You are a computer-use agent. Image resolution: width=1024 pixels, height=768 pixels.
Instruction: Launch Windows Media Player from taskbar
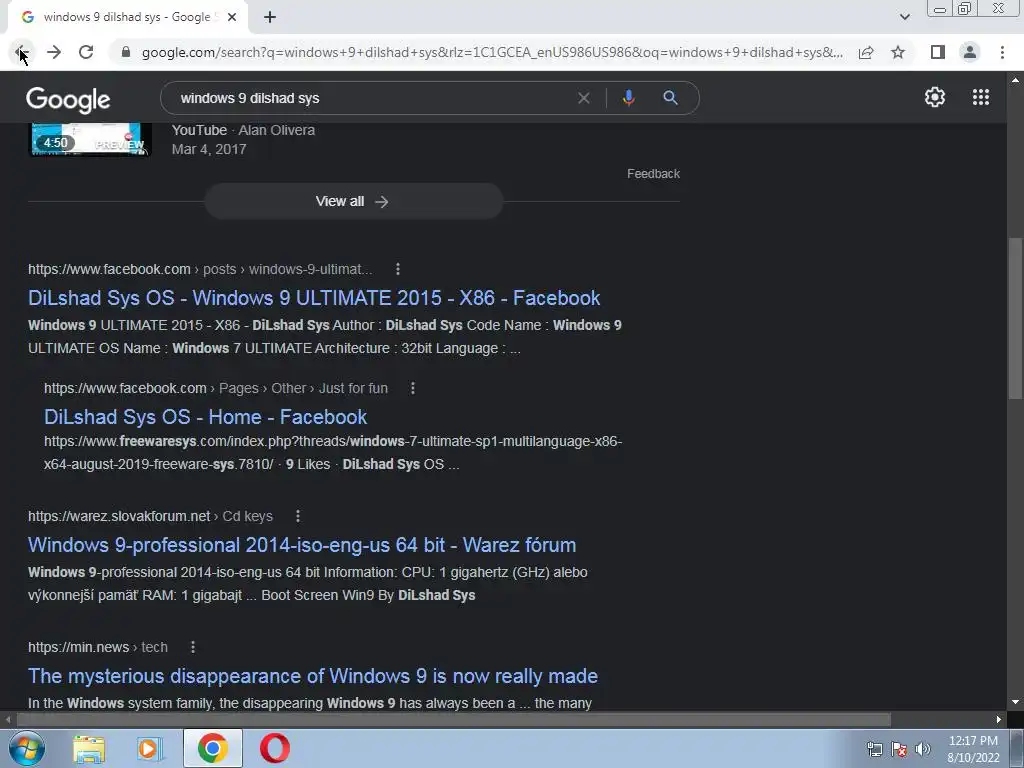pyautogui.click(x=150, y=748)
